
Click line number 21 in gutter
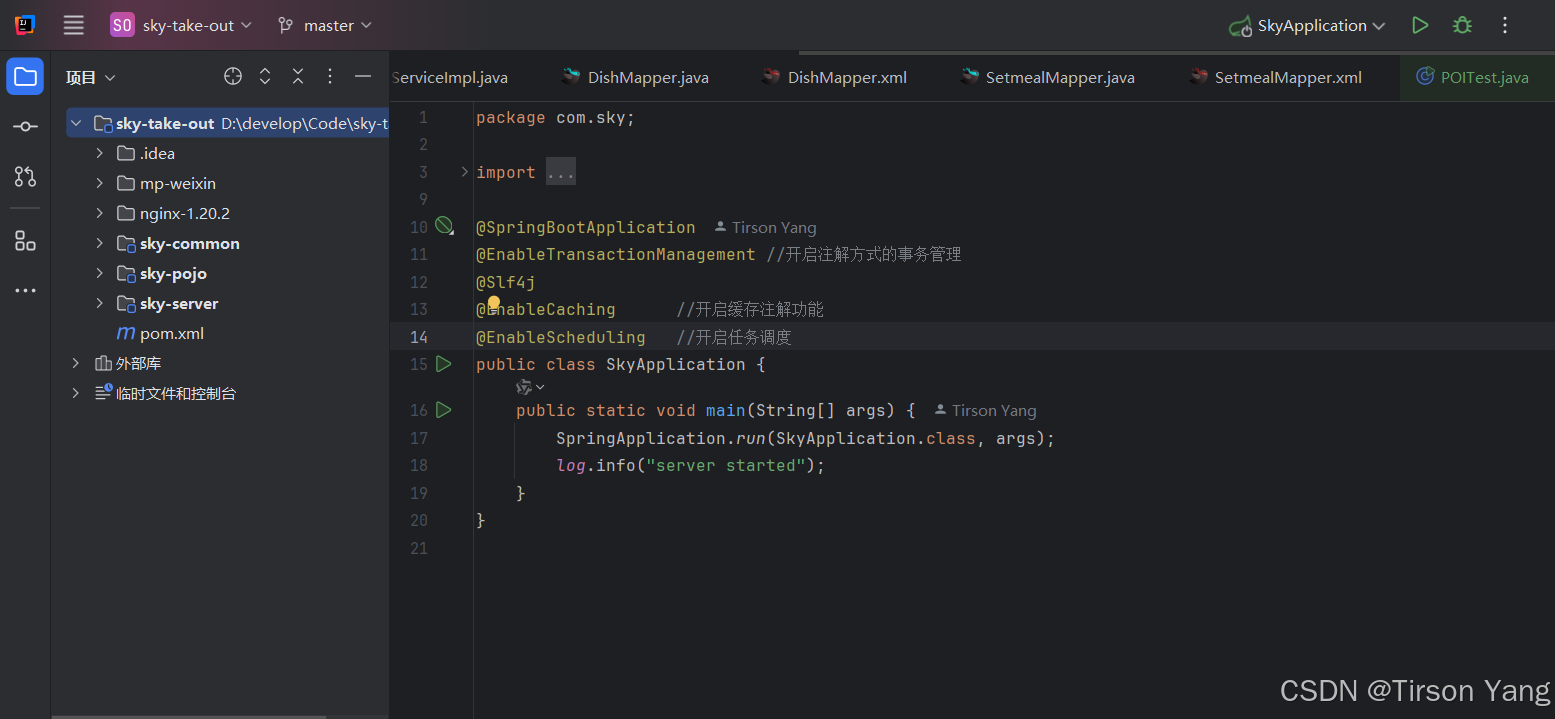pyautogui.click(x=419, y=548)
